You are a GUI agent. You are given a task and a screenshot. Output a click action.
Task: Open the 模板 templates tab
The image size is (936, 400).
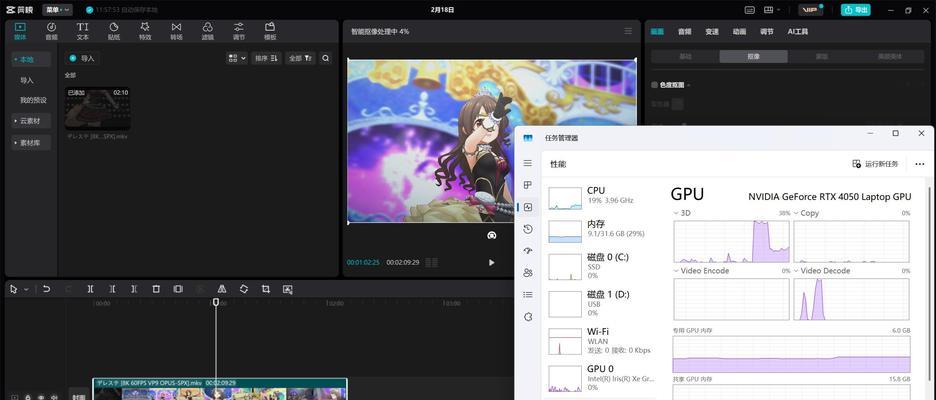[270, 31]
